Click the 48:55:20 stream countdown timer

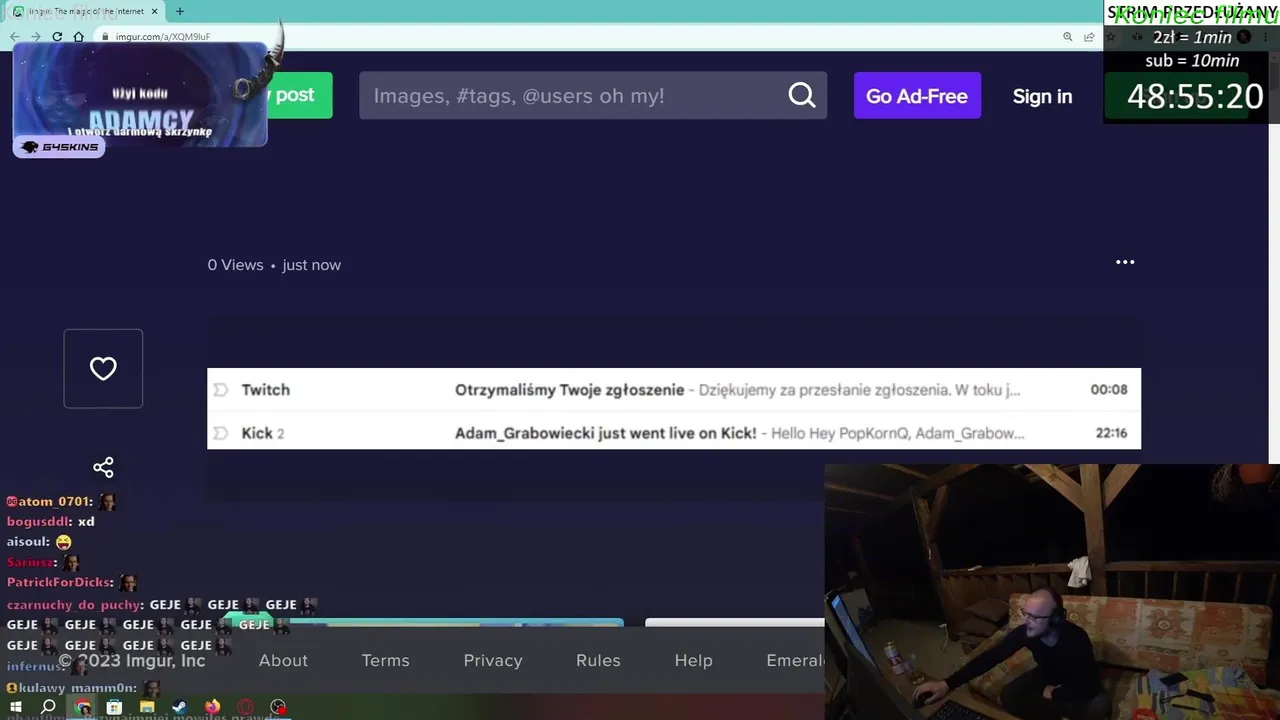coord(1195,97)
